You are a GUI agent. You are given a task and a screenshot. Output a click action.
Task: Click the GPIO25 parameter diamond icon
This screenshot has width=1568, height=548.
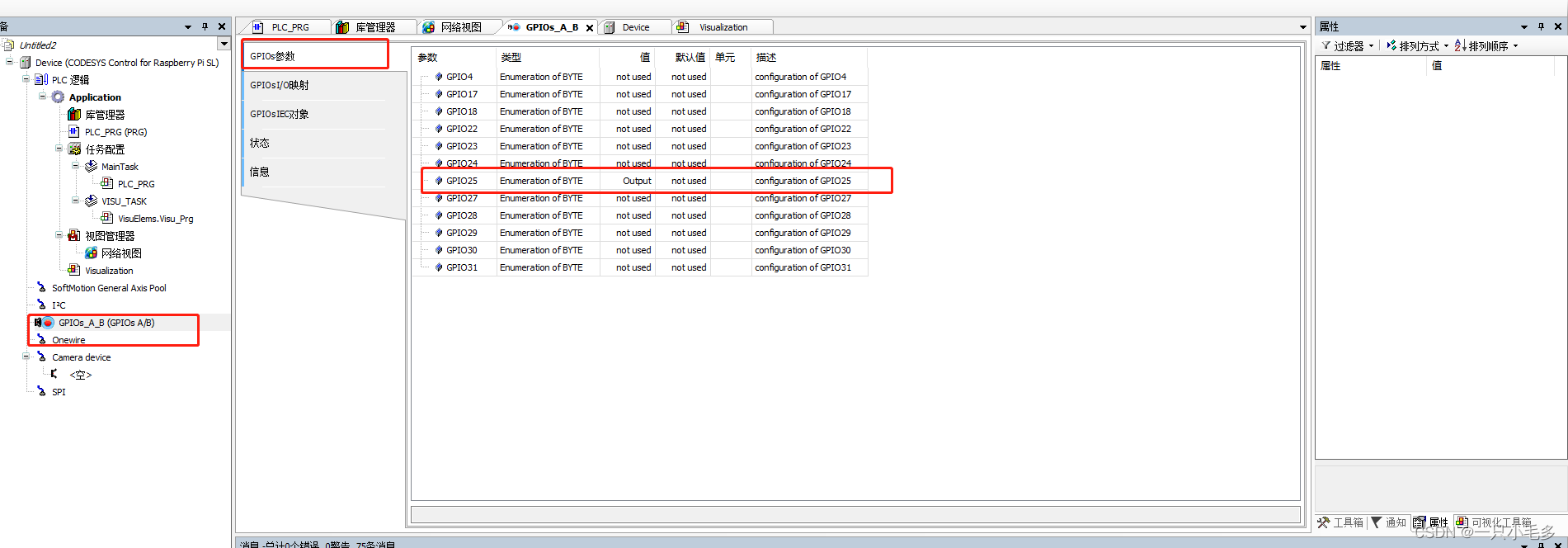click(x=439, y=180)
